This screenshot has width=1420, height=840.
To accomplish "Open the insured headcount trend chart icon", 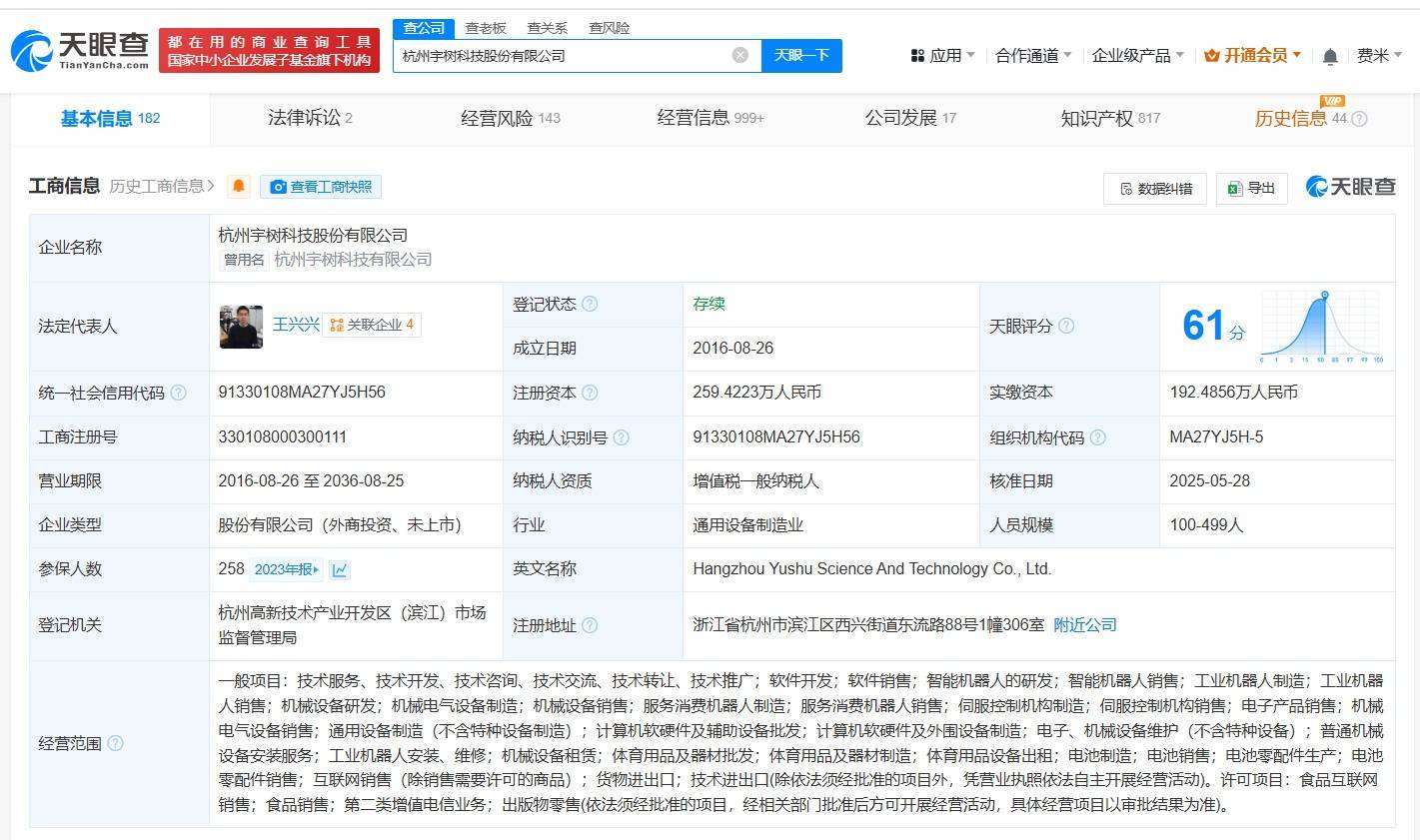I will [x=340, y=569].
